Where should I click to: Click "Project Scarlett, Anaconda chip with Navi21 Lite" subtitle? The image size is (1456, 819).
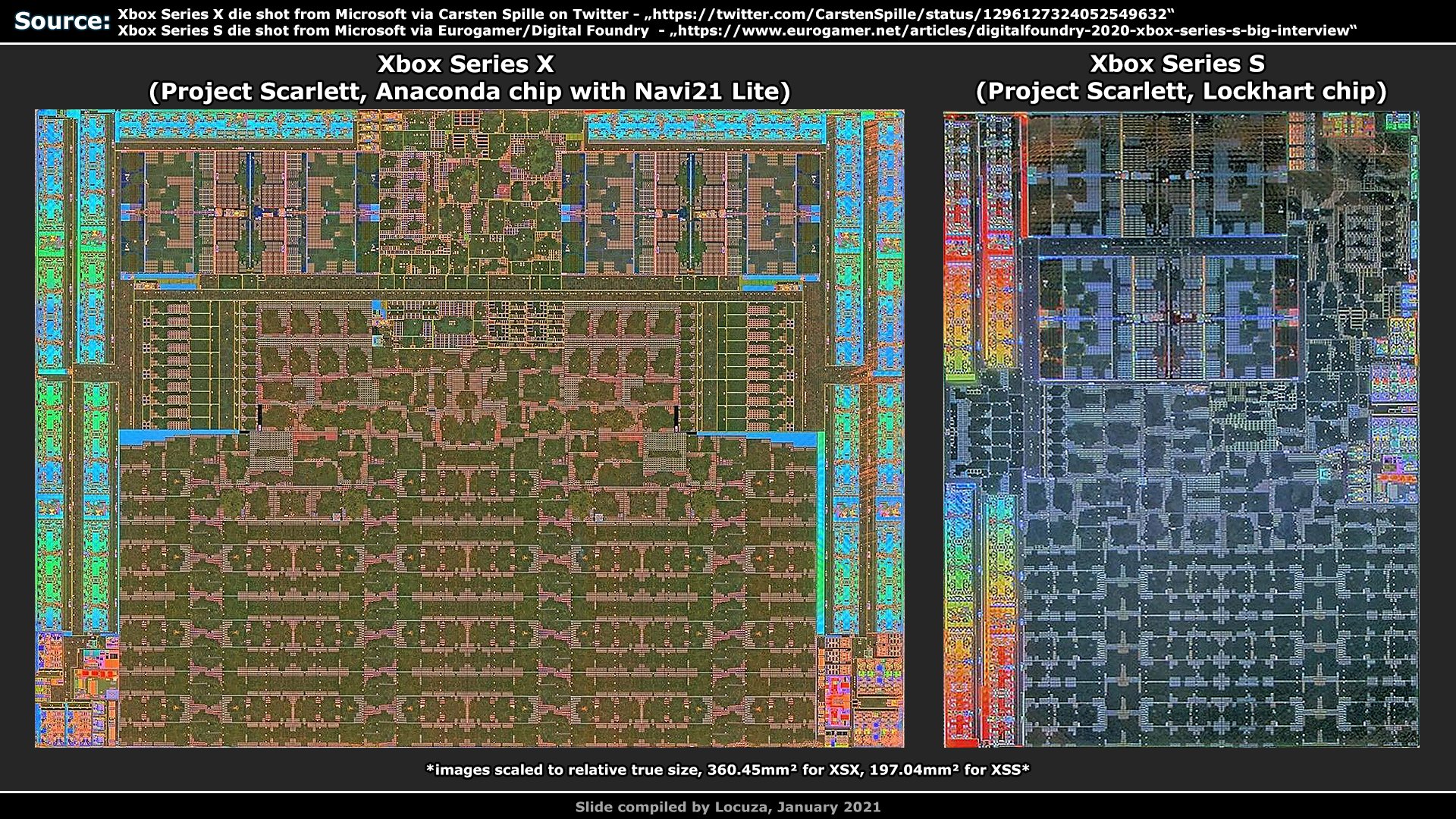[x=469, y=92]
